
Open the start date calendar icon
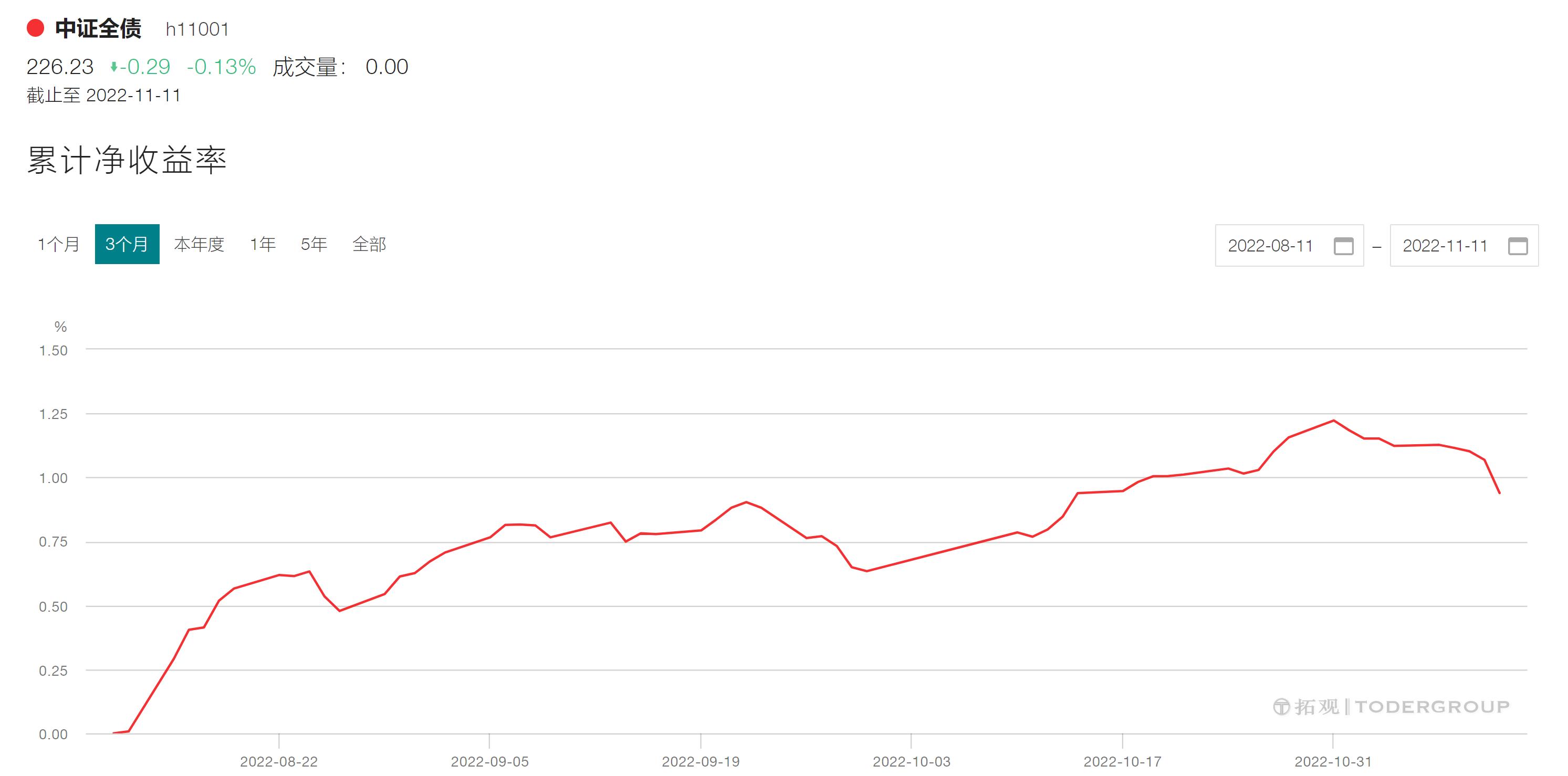tap(1343, 246)
